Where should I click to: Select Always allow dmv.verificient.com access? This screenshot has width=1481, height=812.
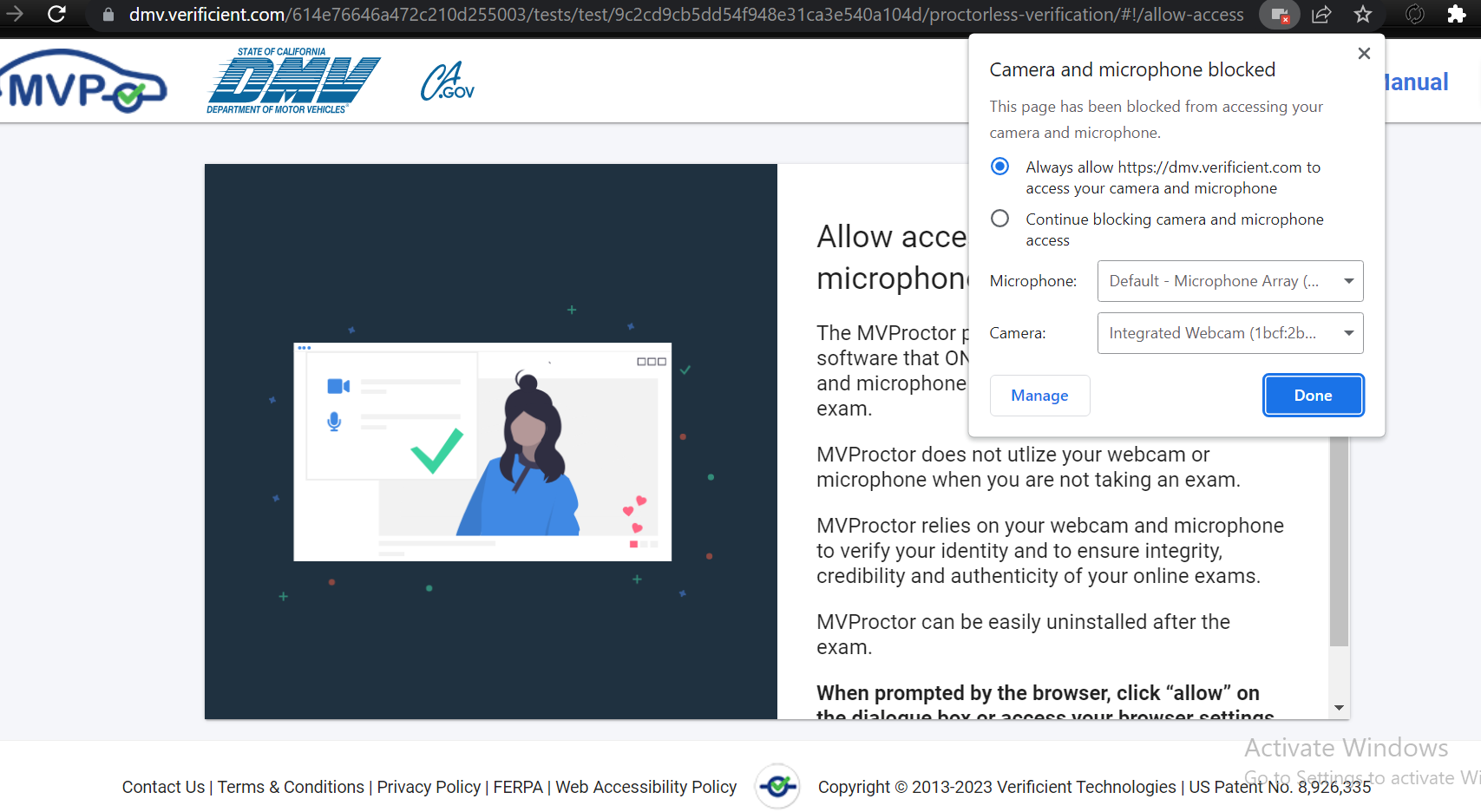[x=1000, y=166]
